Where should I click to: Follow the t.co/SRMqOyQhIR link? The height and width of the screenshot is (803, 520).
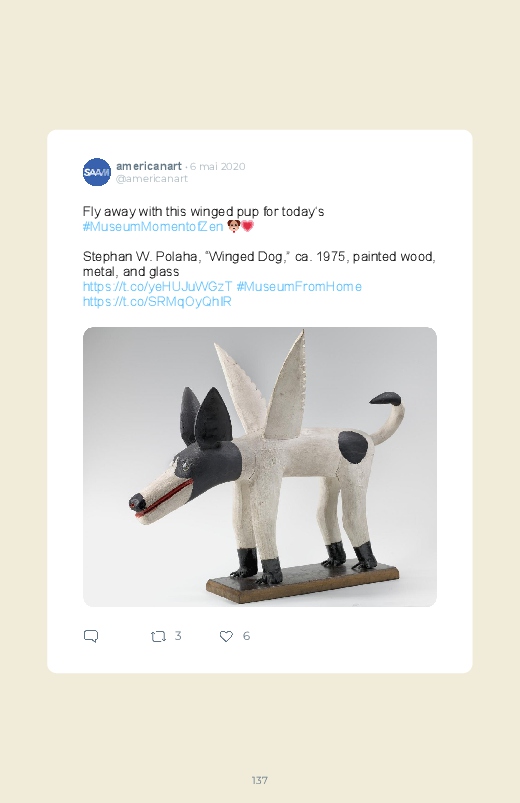pos(157,302)
